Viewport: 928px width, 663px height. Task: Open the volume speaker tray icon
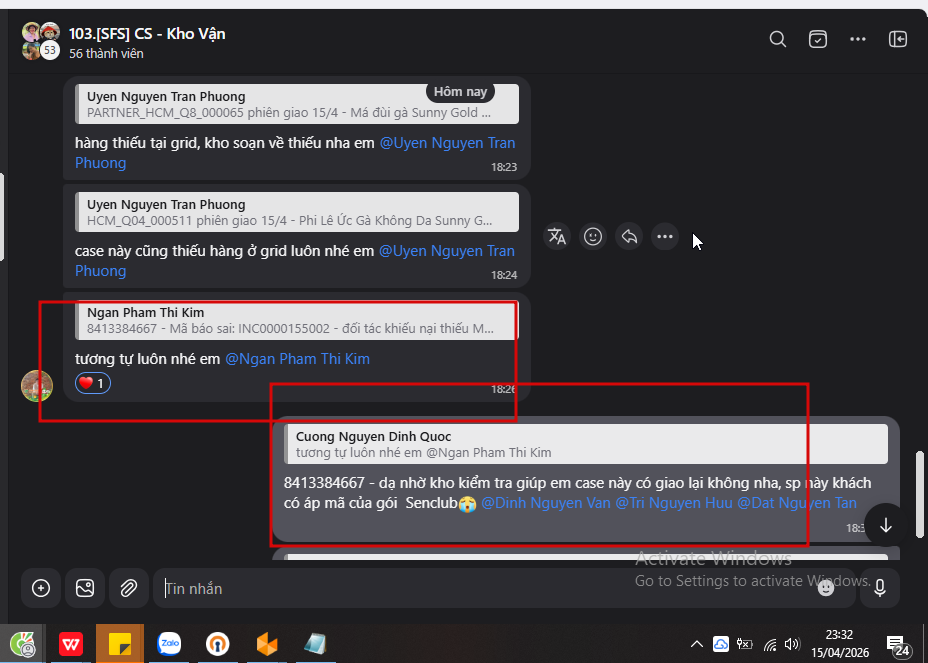pos(792,644)
